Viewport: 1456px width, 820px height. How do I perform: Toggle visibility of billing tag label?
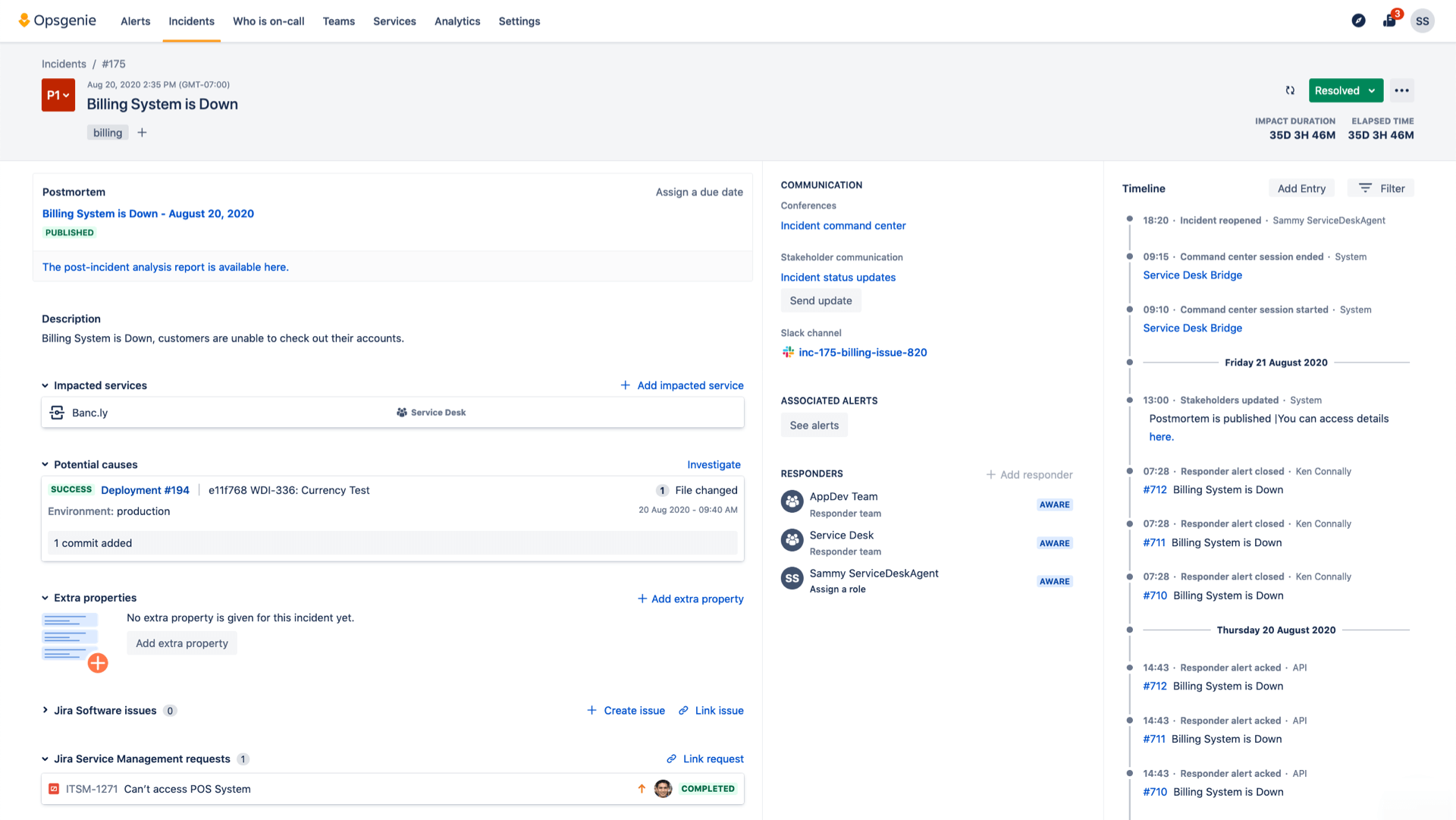pyautogui.click(x=107, y=132)
